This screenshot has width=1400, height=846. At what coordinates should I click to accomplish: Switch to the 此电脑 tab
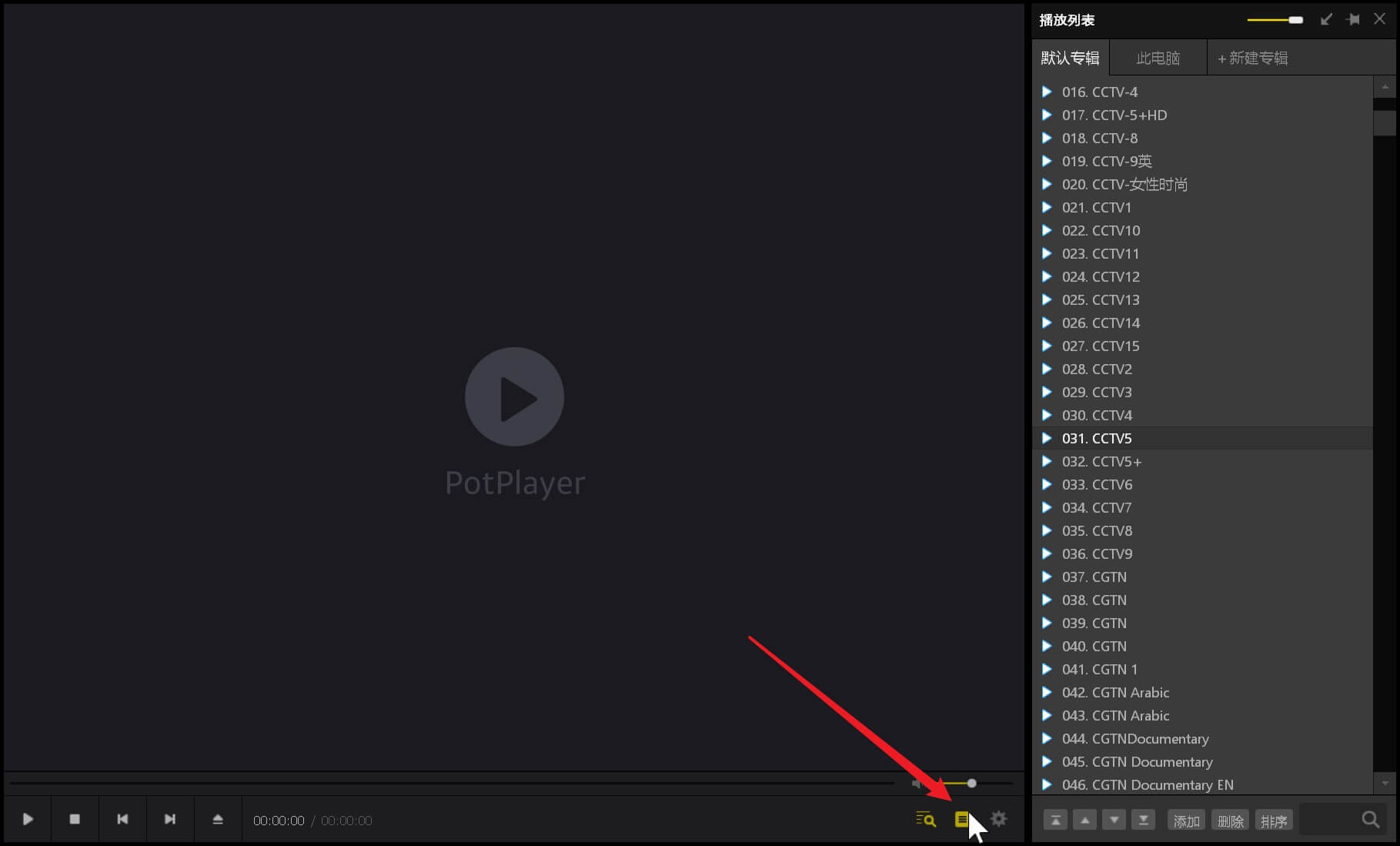(x=1158, y=58)
